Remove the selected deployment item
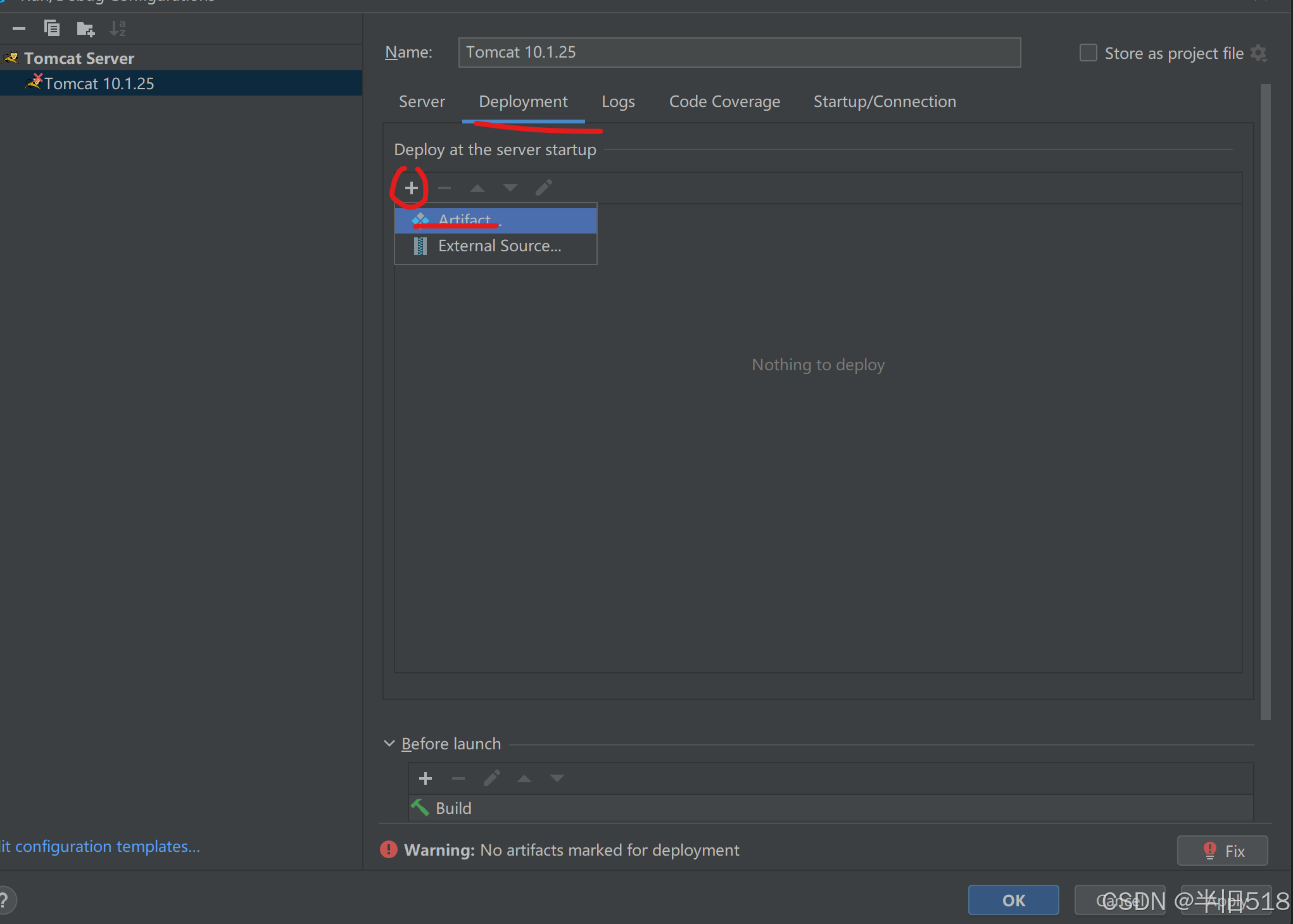Screen dimensions: 1293x924 click(445, 188)
